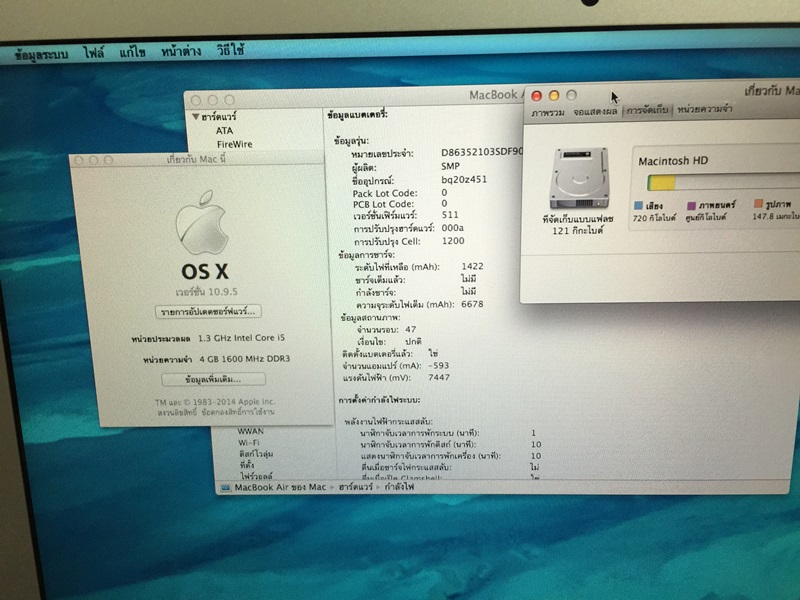The image size is (800, 600).
Task: Click the Pack Lot Code label
Action: pos(385,193)
